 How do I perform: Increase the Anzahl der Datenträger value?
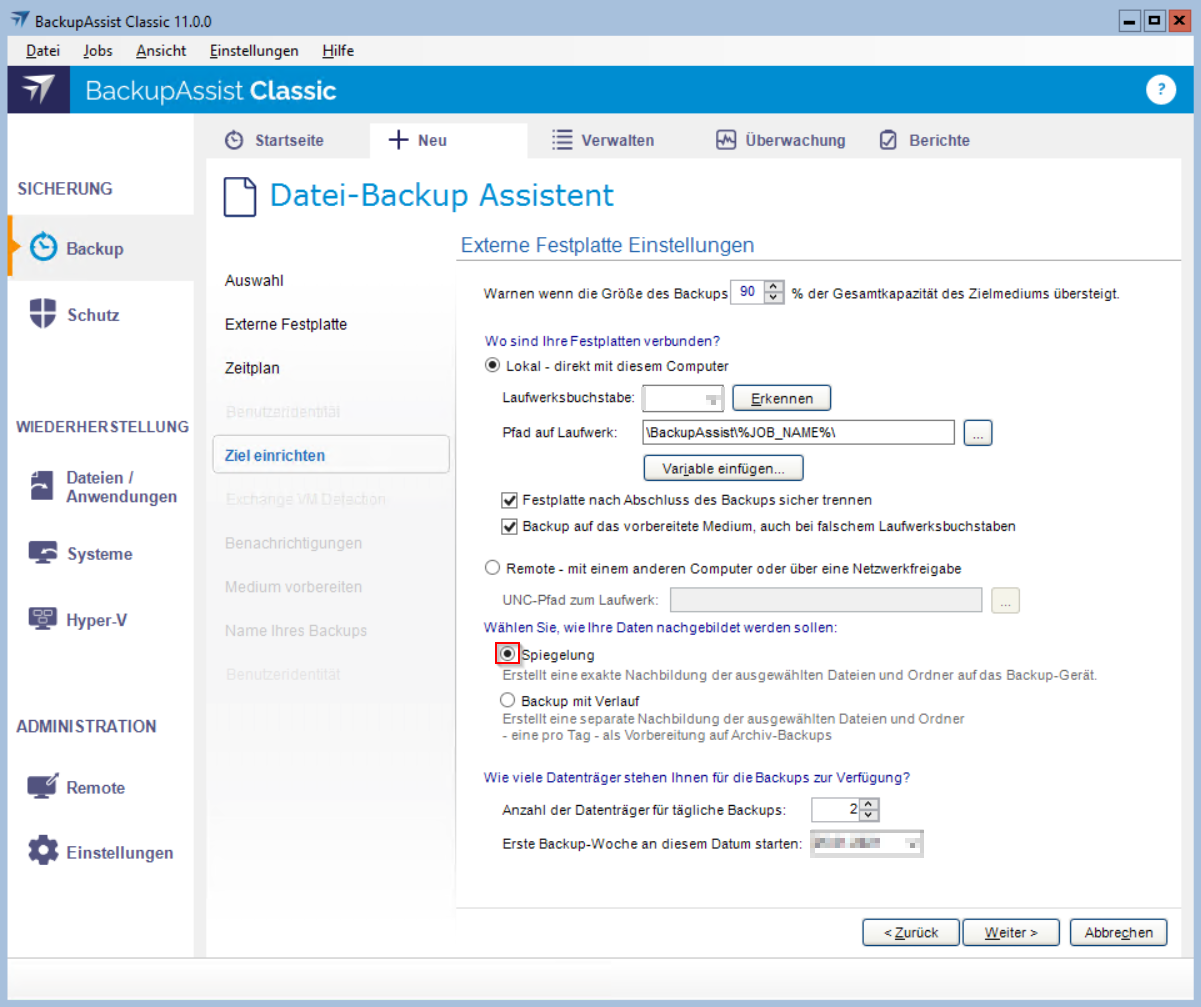[x=869, y=804]
